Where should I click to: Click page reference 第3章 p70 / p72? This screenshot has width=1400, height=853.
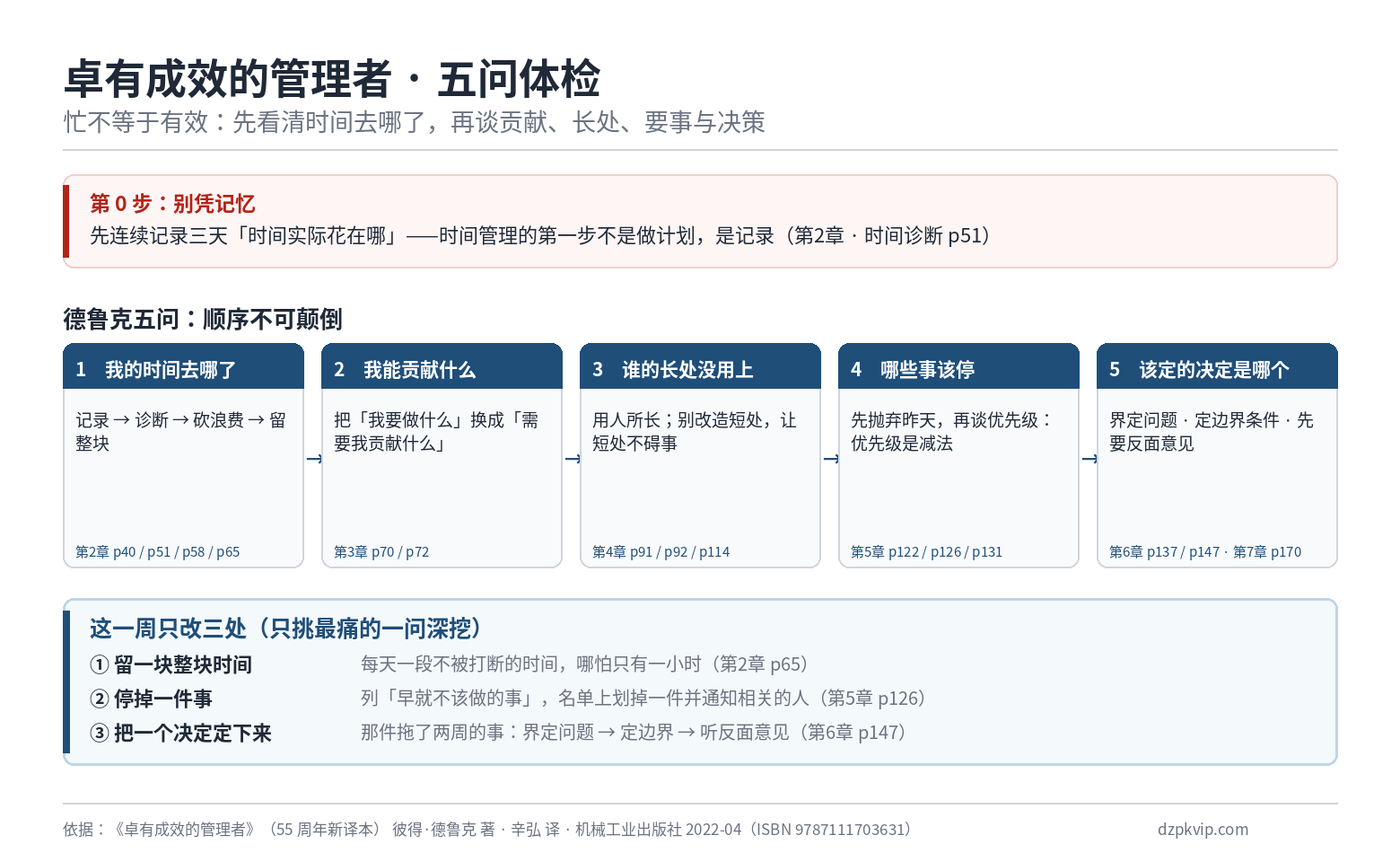pos(381,552)
